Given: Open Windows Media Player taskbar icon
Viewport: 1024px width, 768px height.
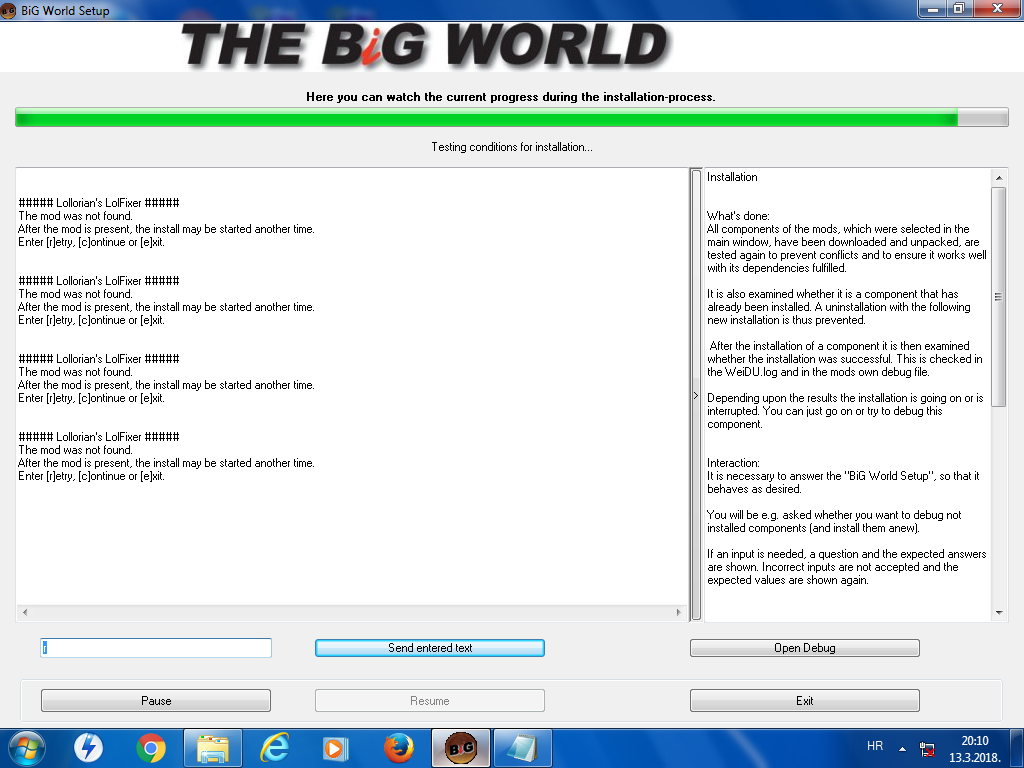Looking at the screenshot, I should 337,748.
